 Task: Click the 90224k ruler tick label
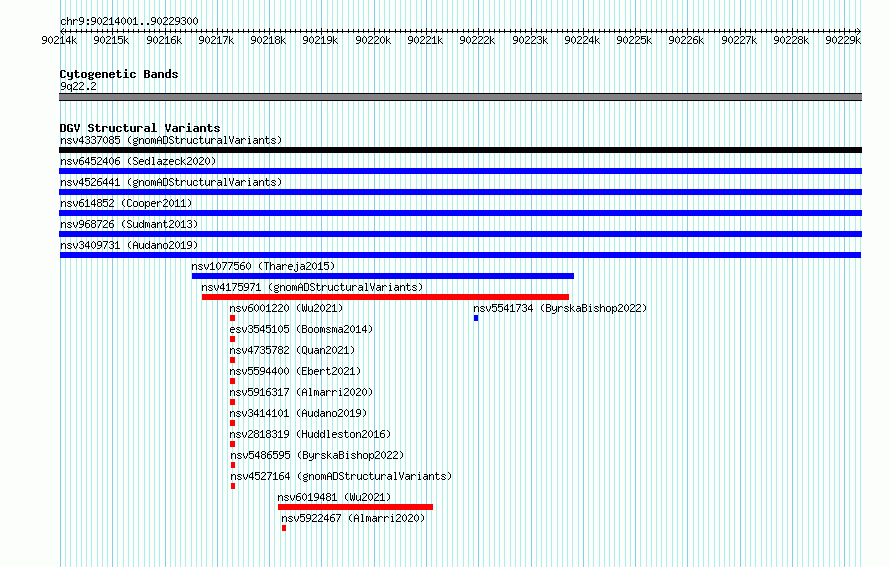pos(582,40)
